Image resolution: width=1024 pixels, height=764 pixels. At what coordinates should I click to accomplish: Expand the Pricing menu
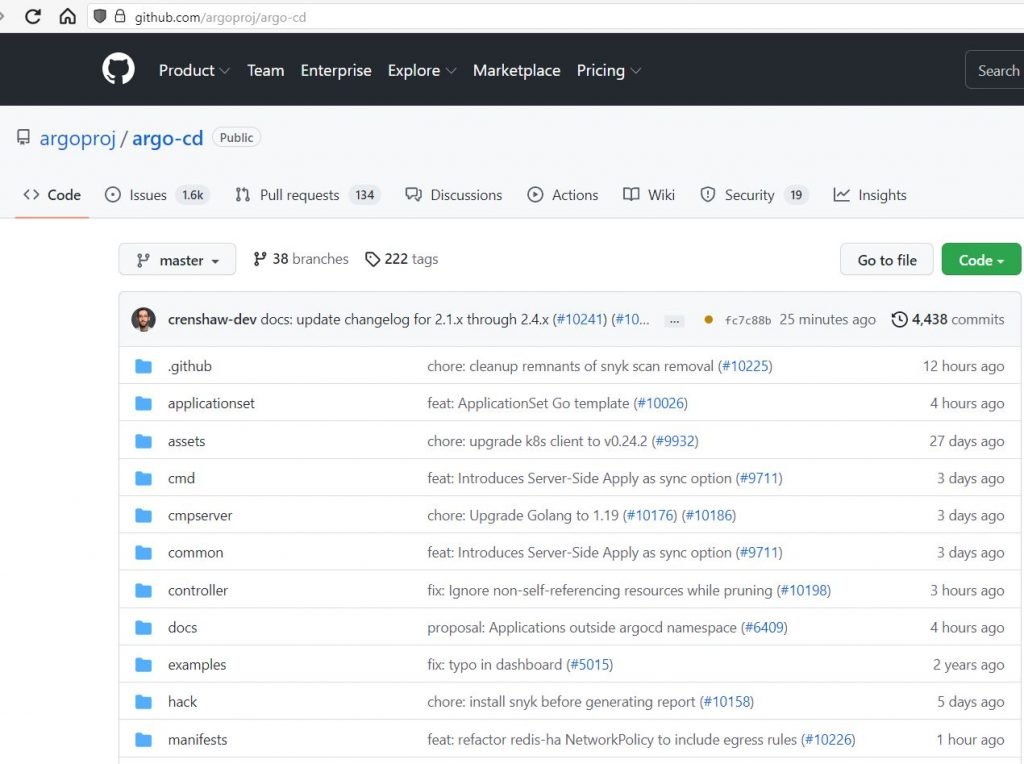tap(609, 71)
